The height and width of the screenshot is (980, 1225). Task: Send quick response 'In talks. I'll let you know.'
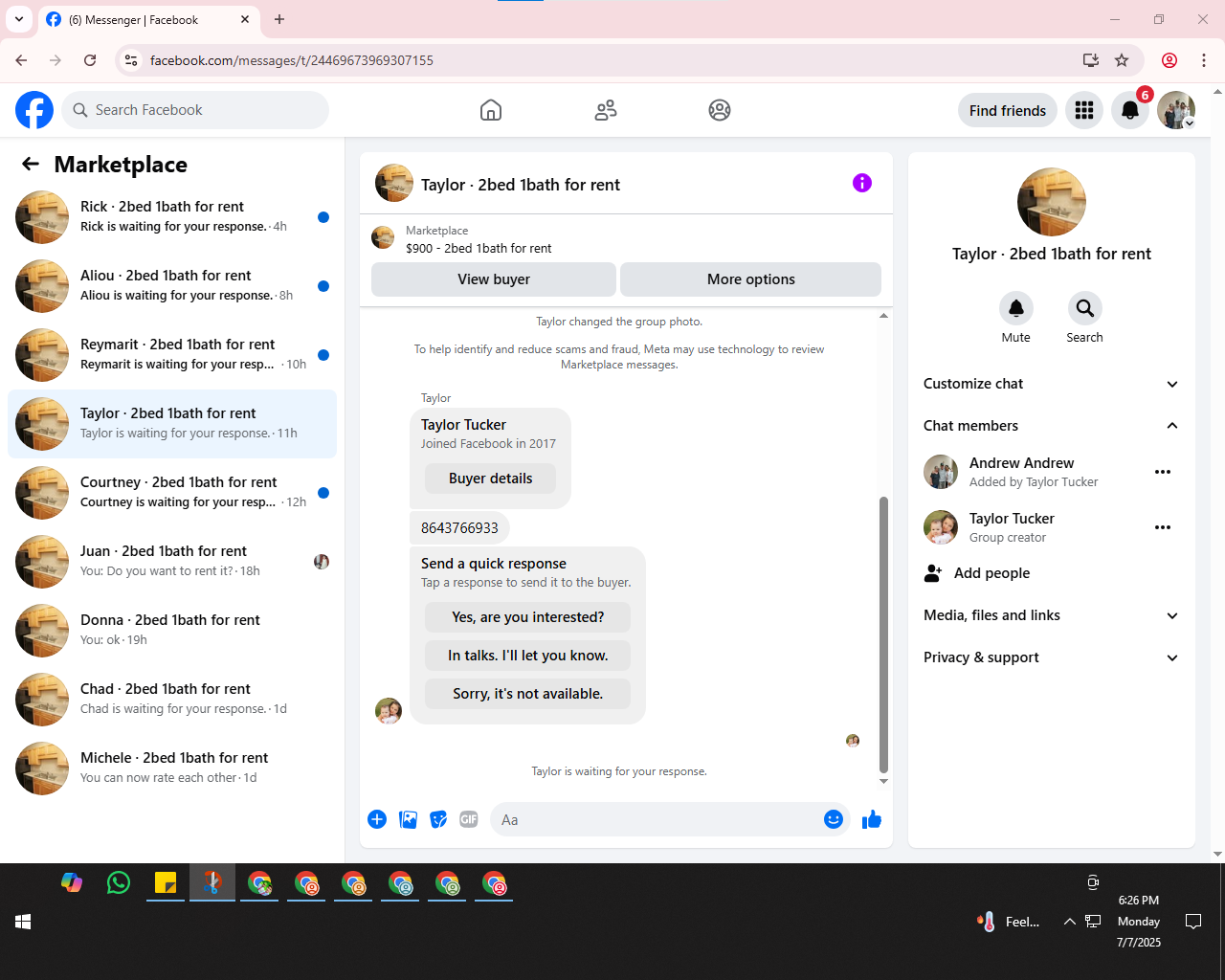click(x=528, y=656)
